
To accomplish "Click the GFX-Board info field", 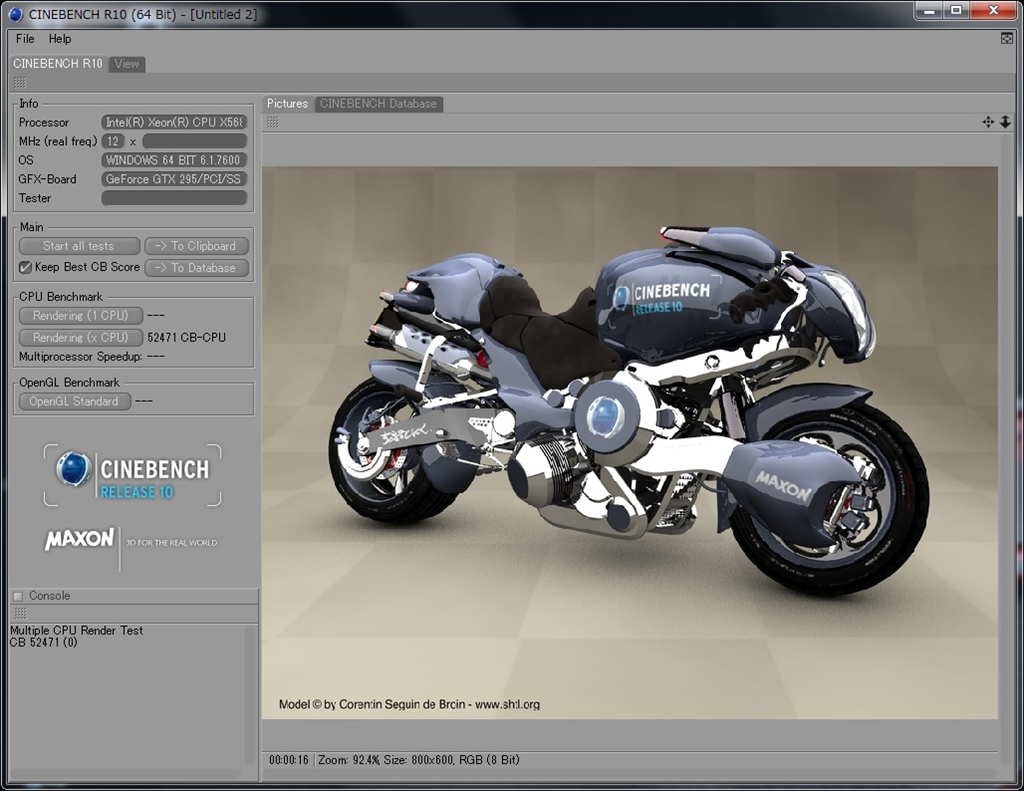I will [x=174, y=179].
